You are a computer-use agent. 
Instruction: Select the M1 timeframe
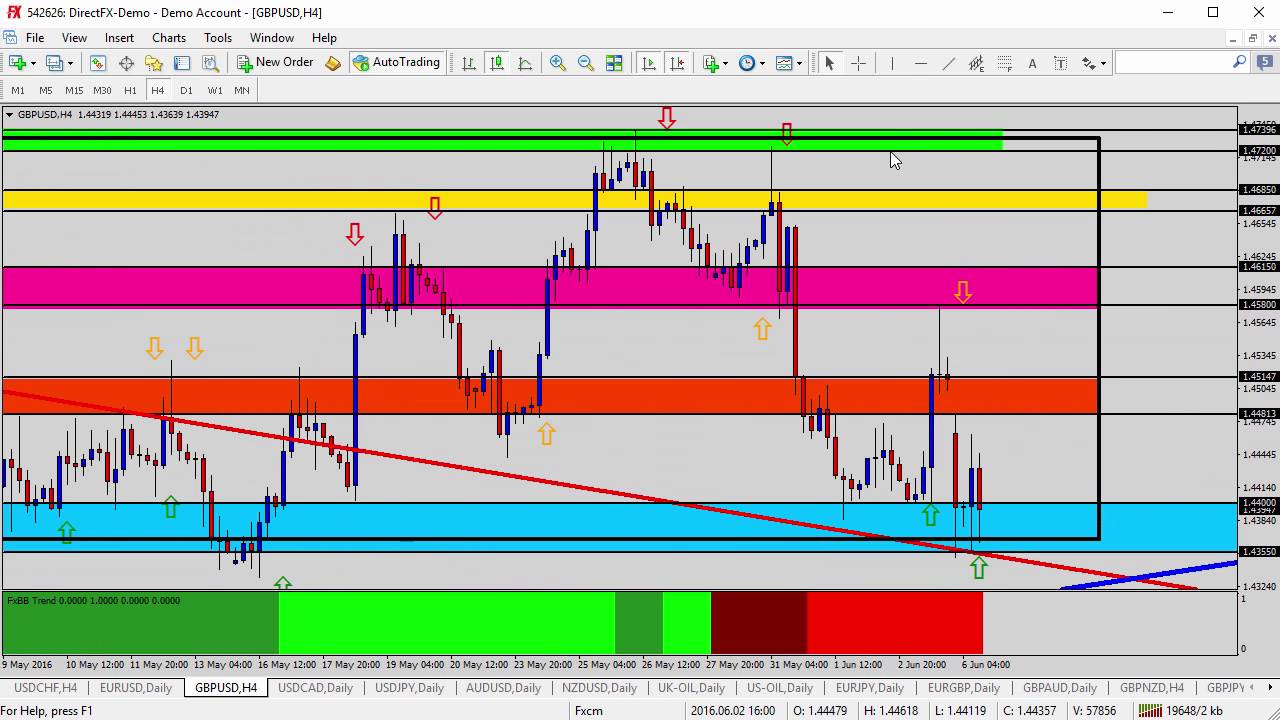18,90
